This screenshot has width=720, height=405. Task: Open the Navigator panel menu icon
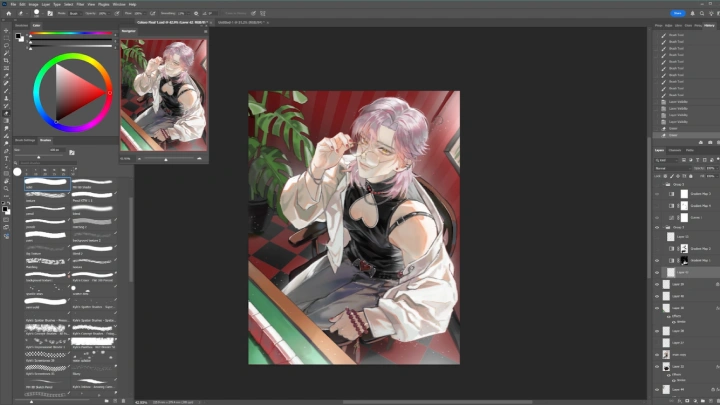tap(205, 31)
